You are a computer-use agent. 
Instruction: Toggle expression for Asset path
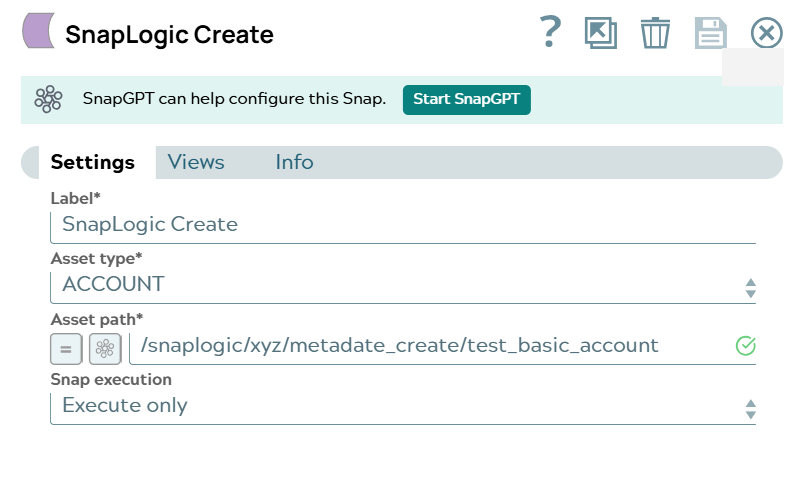[66, 349]
